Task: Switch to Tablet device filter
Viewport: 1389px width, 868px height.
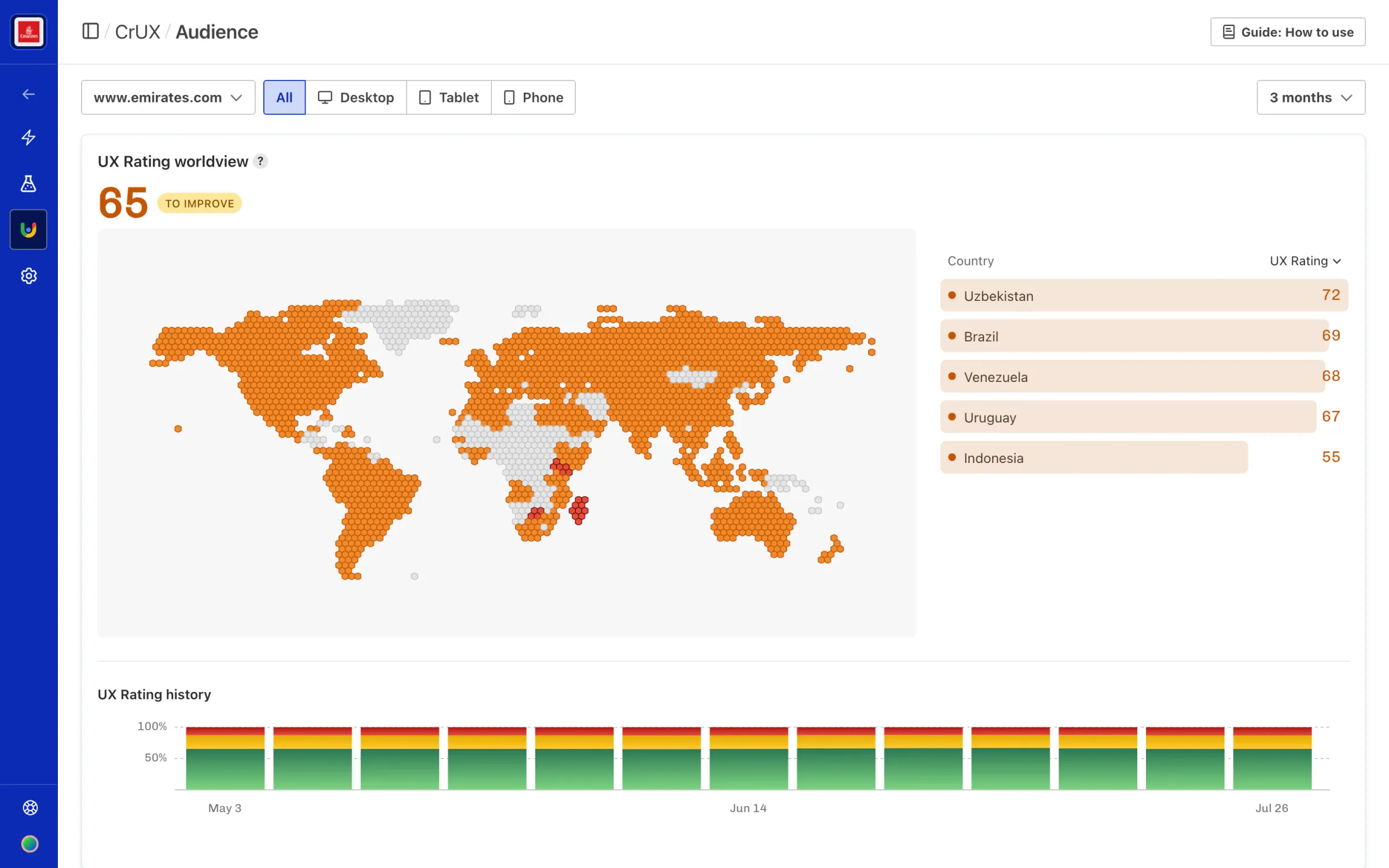Action: tap(449, 97)
